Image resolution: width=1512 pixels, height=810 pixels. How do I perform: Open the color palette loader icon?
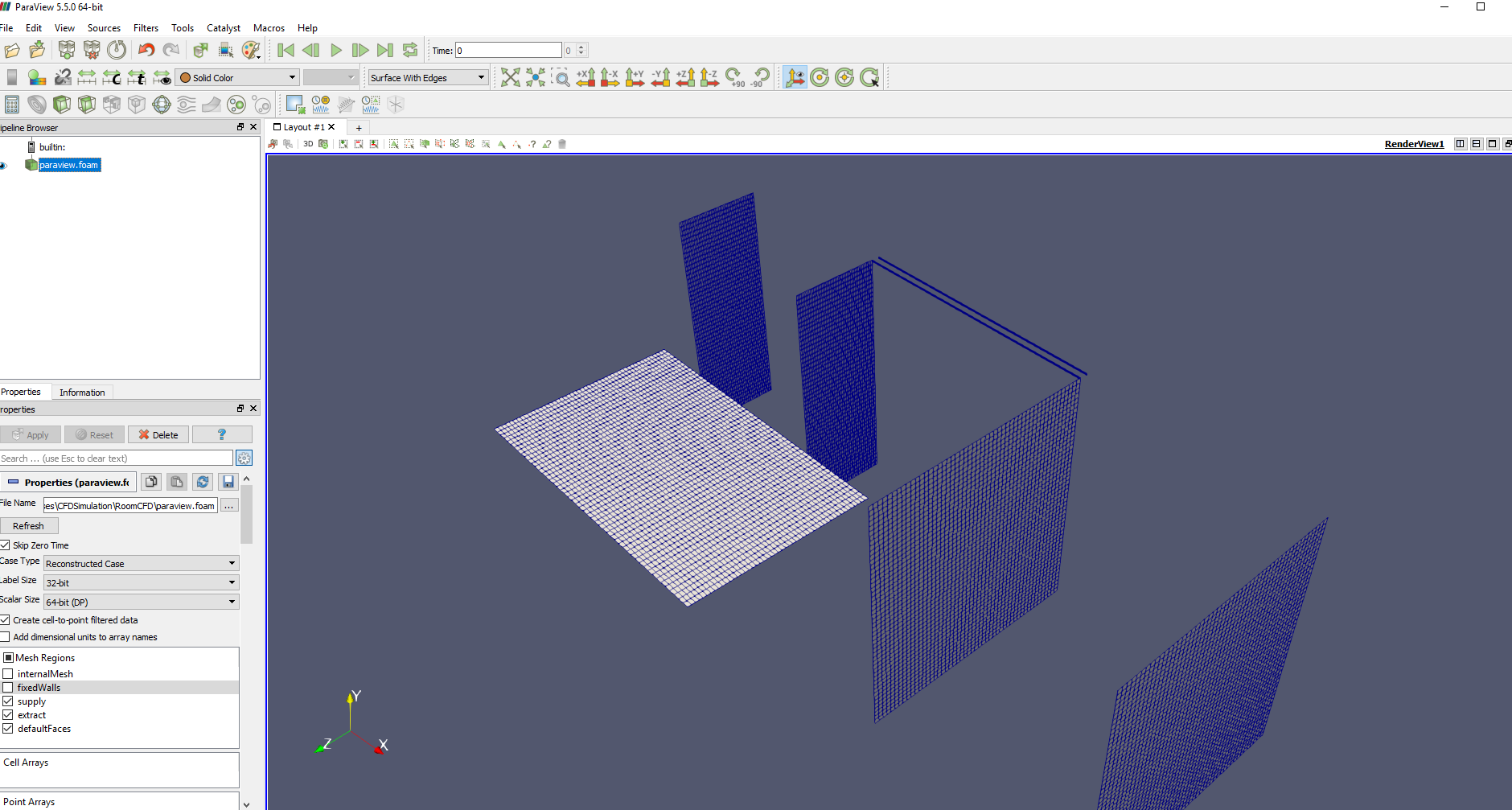pyautogui.click(x=252, y=51)
